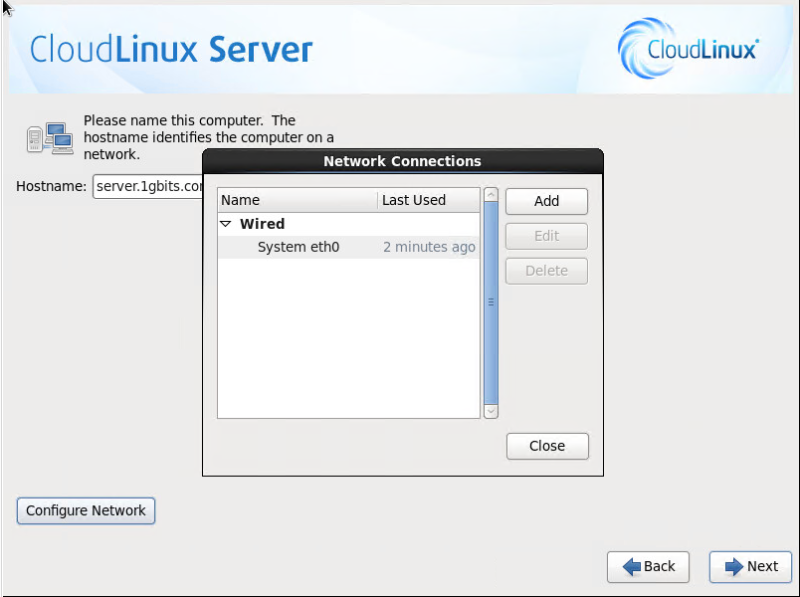Viewport: 800px width, 597px height.
Task: Click the Delete connection button
Action: (546, 270)
